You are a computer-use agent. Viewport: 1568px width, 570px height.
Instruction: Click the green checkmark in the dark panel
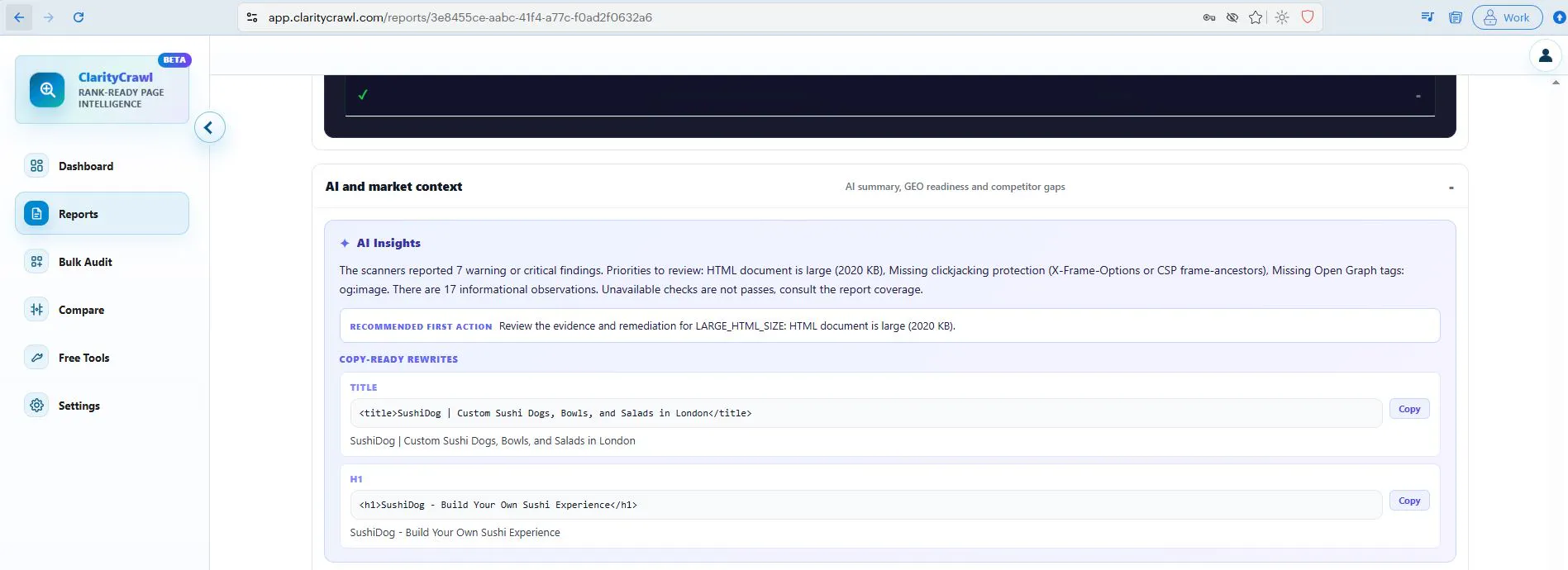tap(363, 95)
